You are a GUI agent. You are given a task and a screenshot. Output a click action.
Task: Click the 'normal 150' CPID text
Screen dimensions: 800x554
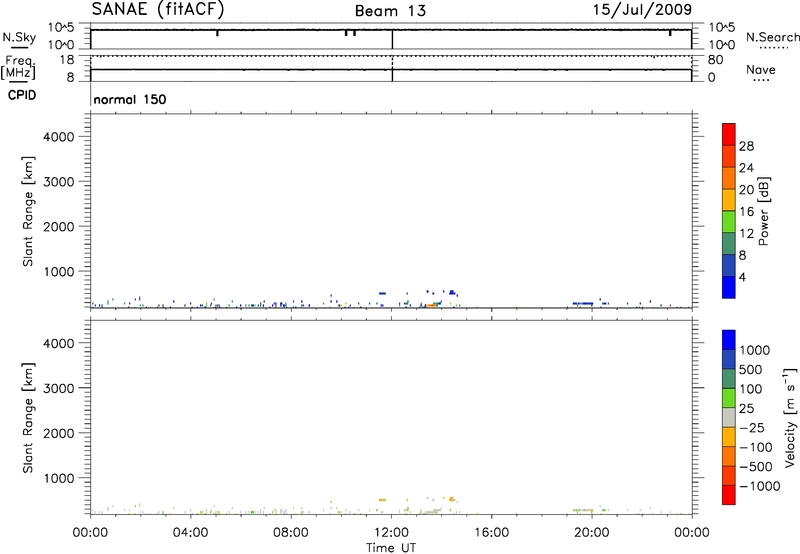tap(130, 99)
